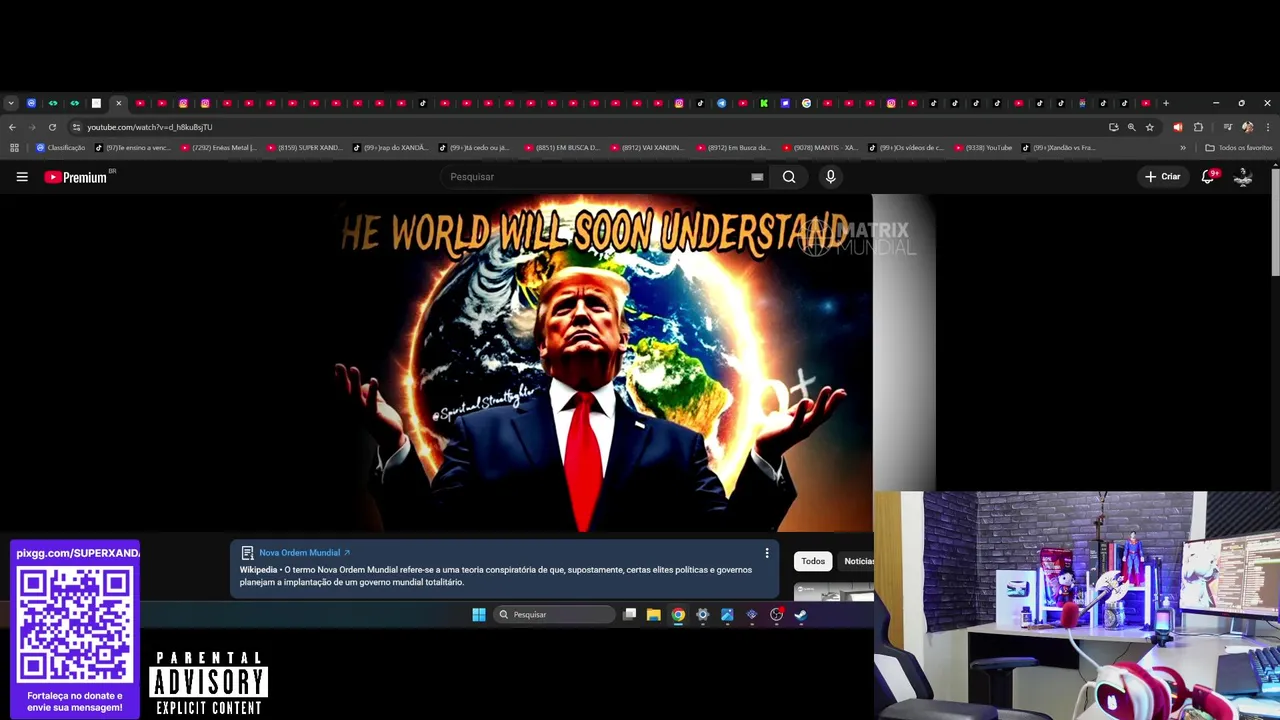Open the account avatar menu on YouTube

1243,177
